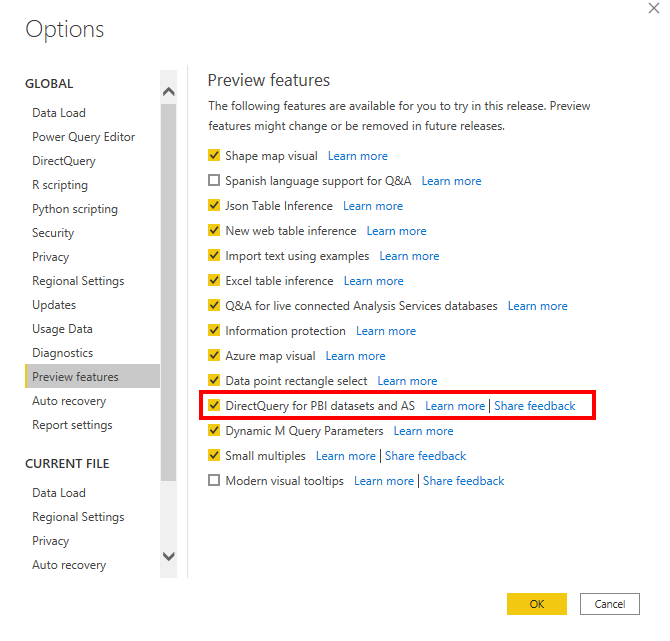
Task: Open Learn more for Excel table inference
Action: 373,281
